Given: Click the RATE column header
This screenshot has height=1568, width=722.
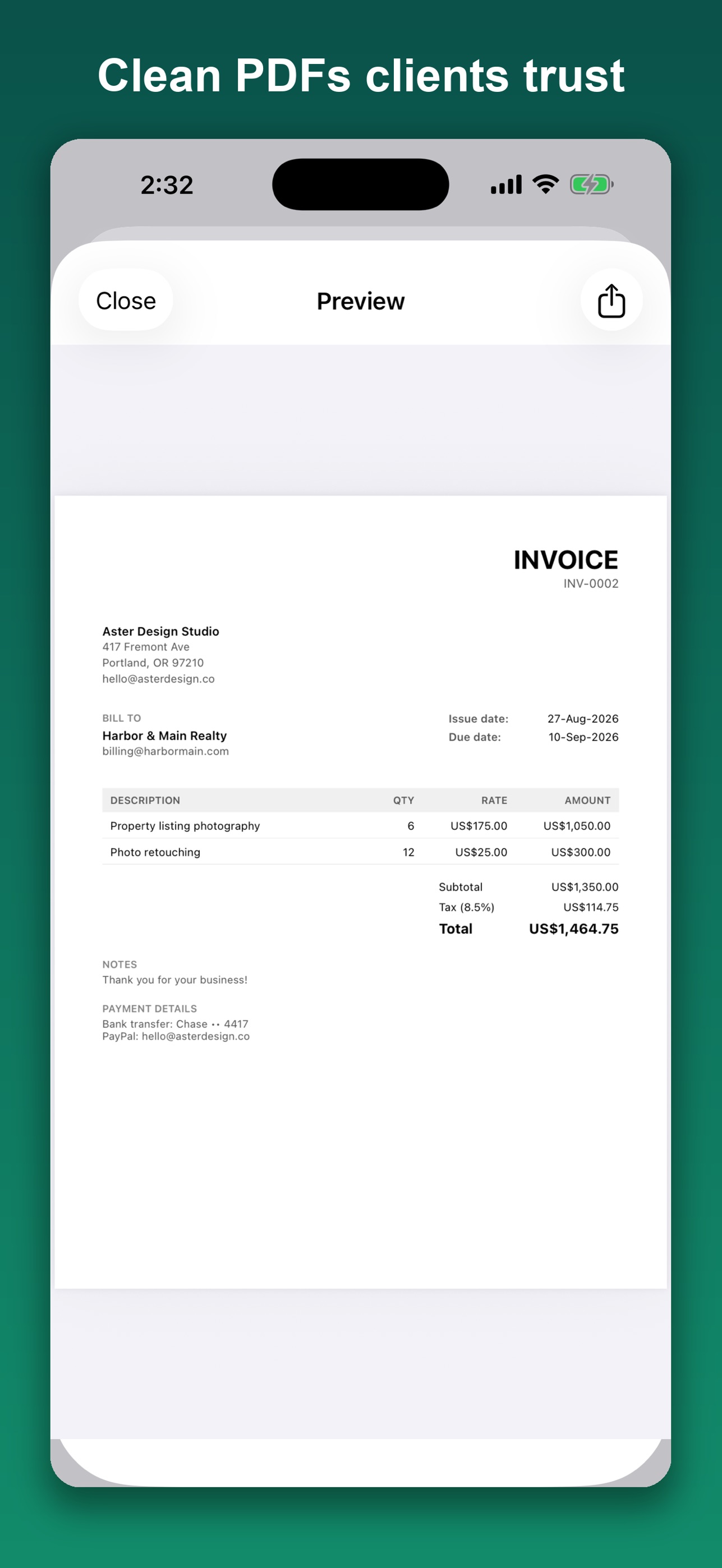Looking at the screenshot, I should point(494,800).
